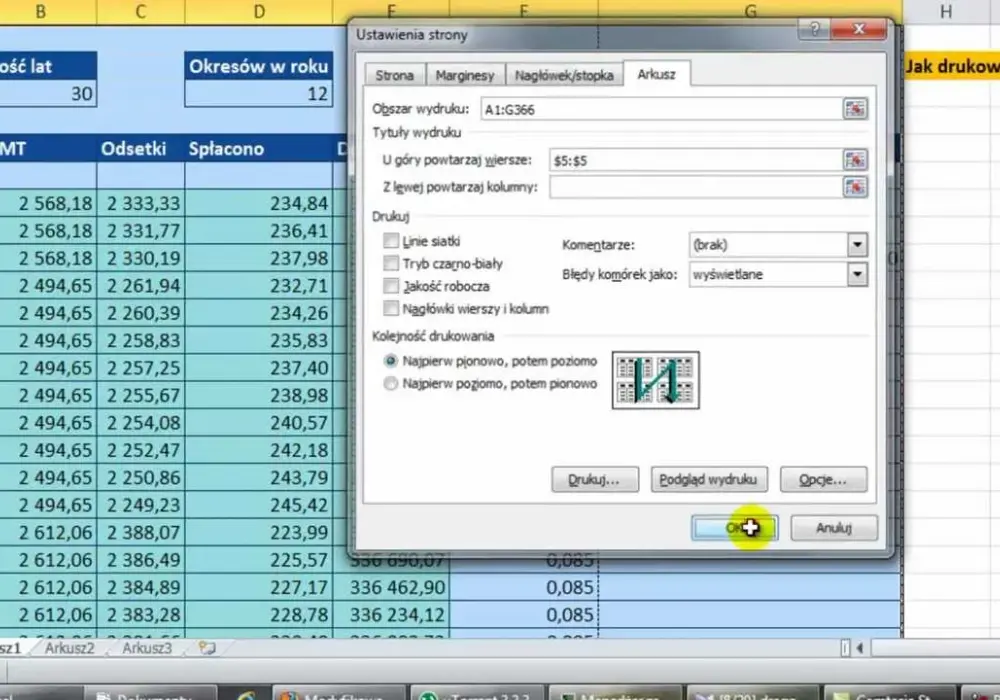Click Z lewej powtarzaj kolumny field
Image resolution: width=1000 pixels, height=700 pixels.
[x=696, y=187]
